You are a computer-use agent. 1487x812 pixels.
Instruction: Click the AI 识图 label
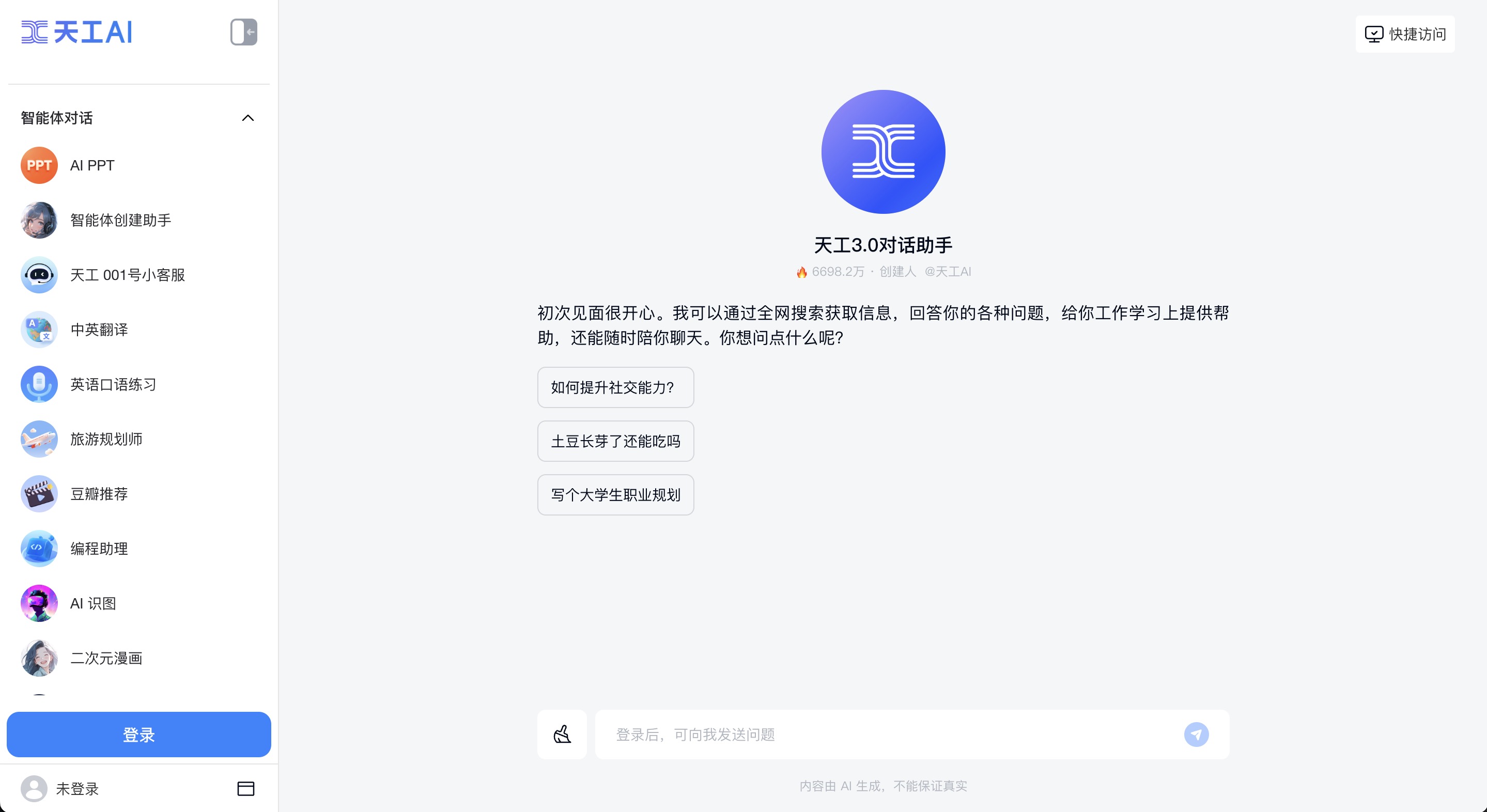[93, 604]
